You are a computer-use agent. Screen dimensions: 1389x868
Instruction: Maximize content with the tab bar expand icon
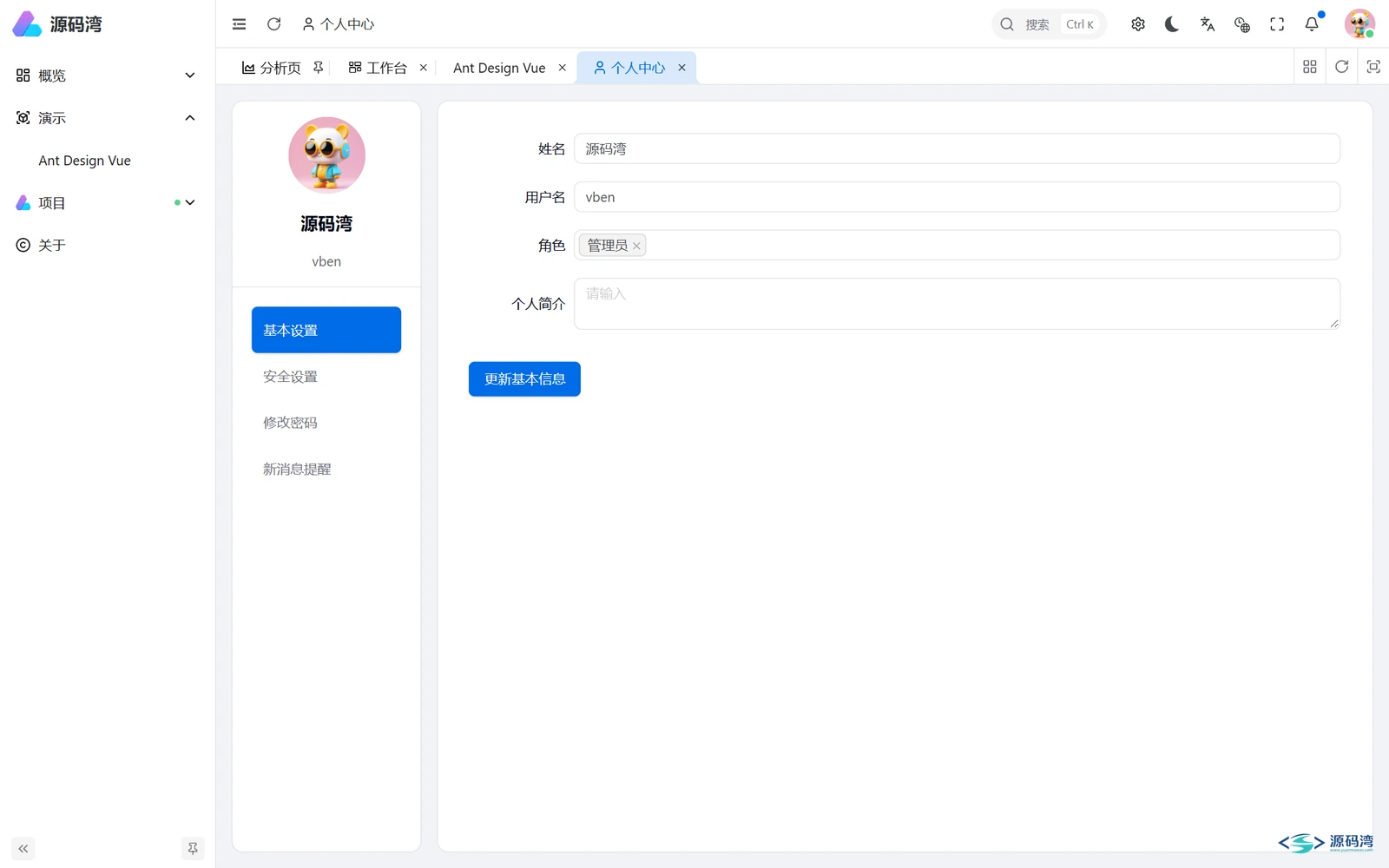click(1373, 67)
